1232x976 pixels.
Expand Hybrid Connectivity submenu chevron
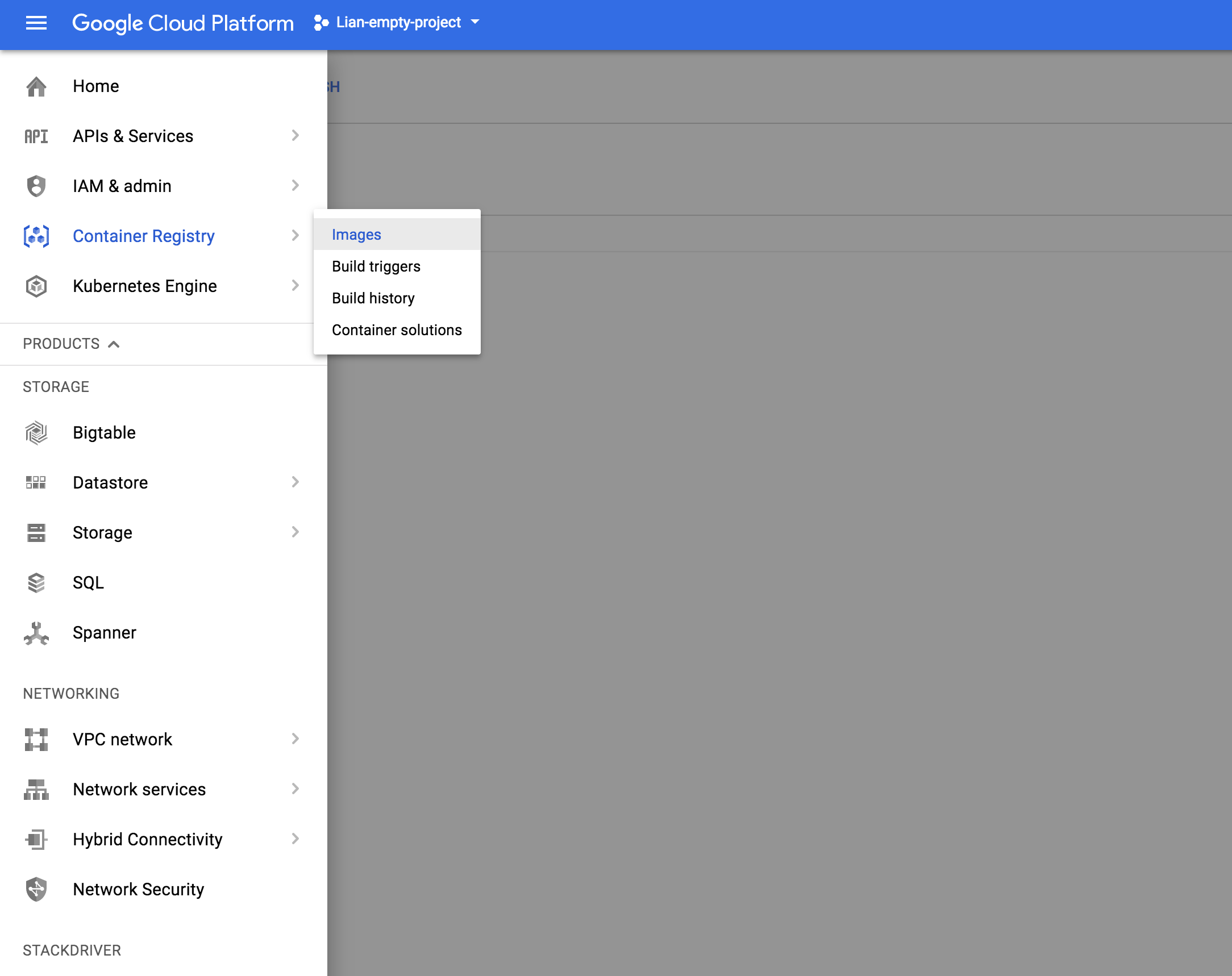(295, 839)
